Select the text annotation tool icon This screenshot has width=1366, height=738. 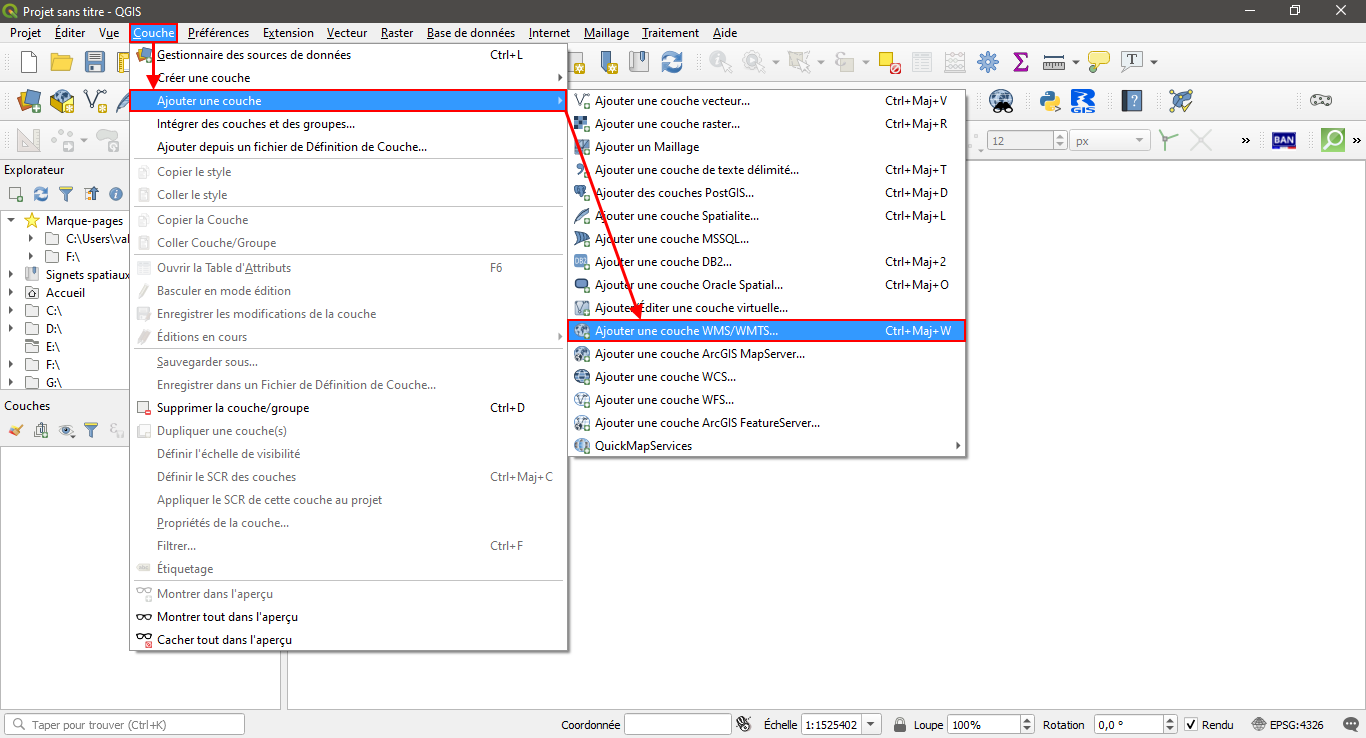(1132, 62)
